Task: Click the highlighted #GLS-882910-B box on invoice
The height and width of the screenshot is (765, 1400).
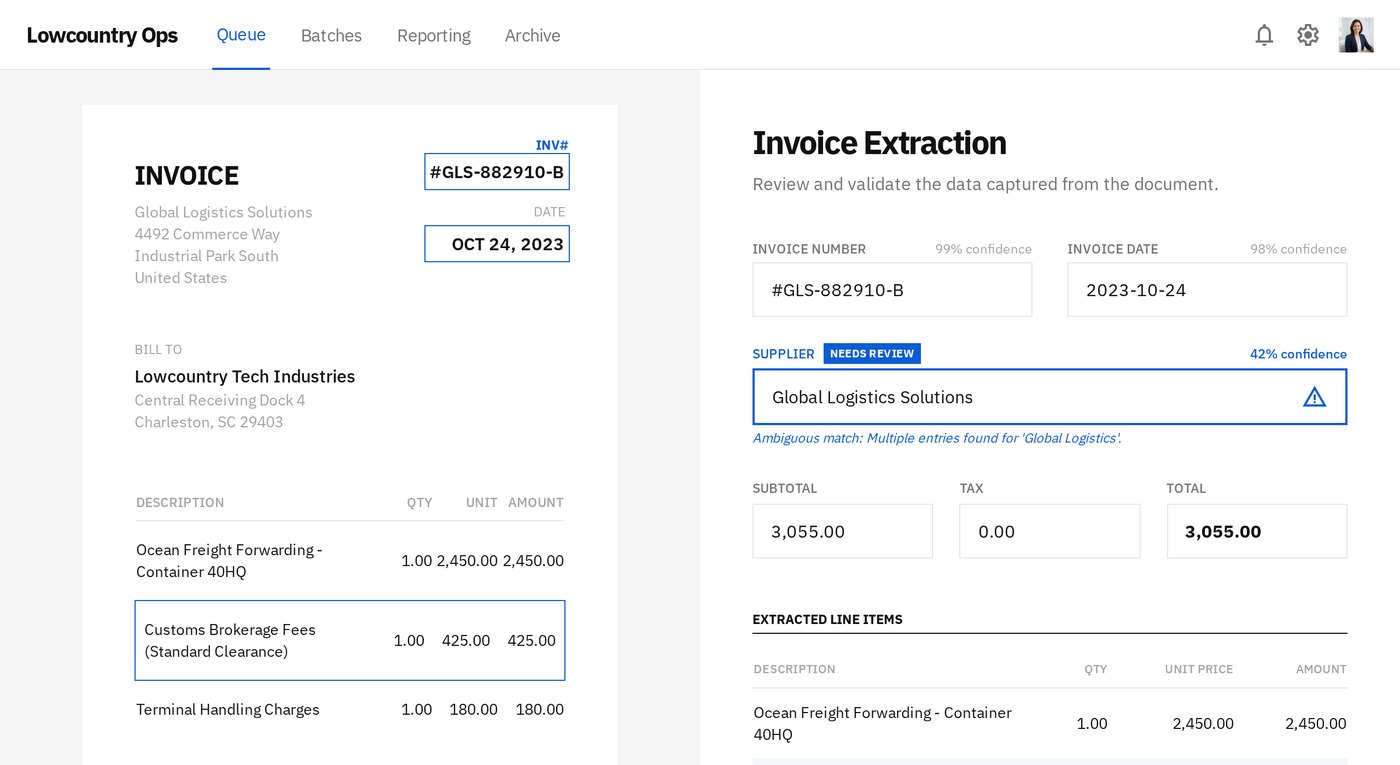Action: (x=497, y=172)
